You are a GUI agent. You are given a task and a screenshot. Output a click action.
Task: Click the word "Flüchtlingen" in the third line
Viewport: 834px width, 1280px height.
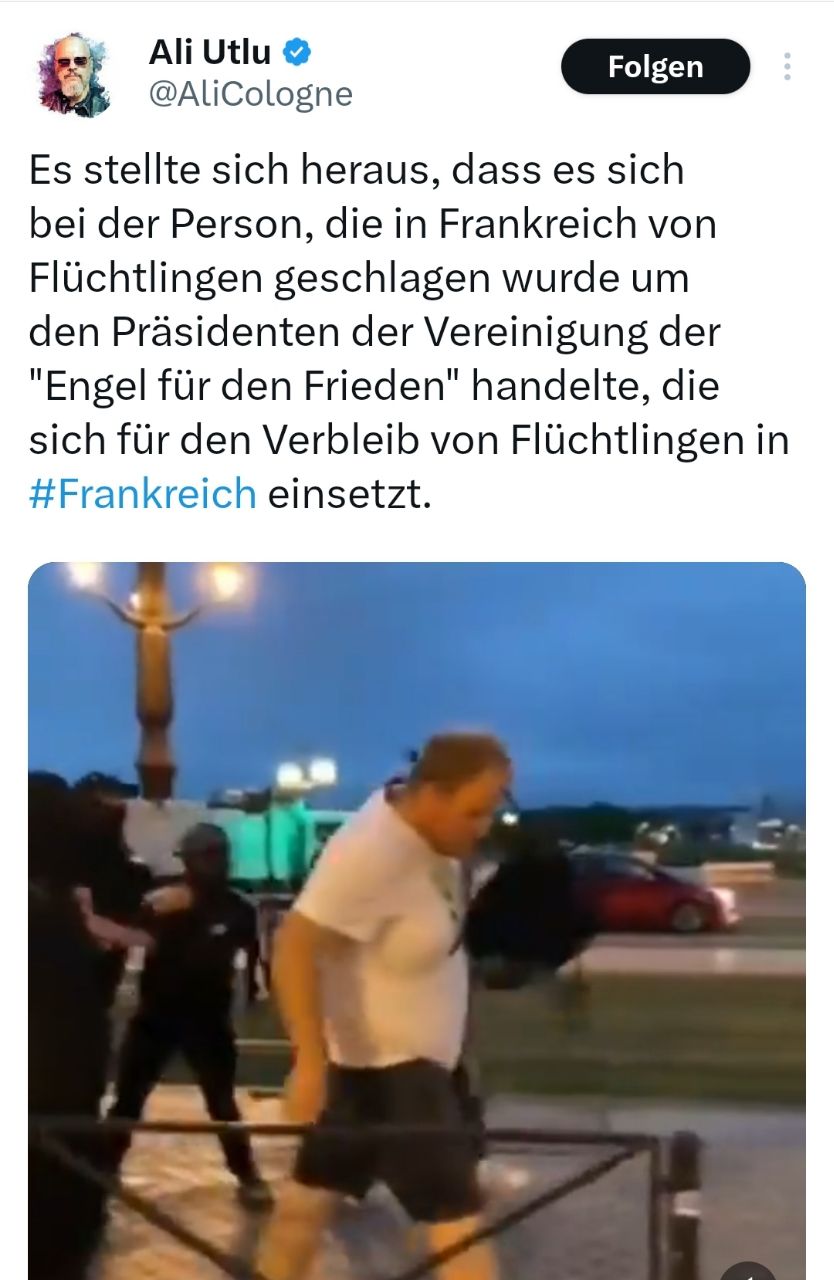click(145, 278)
